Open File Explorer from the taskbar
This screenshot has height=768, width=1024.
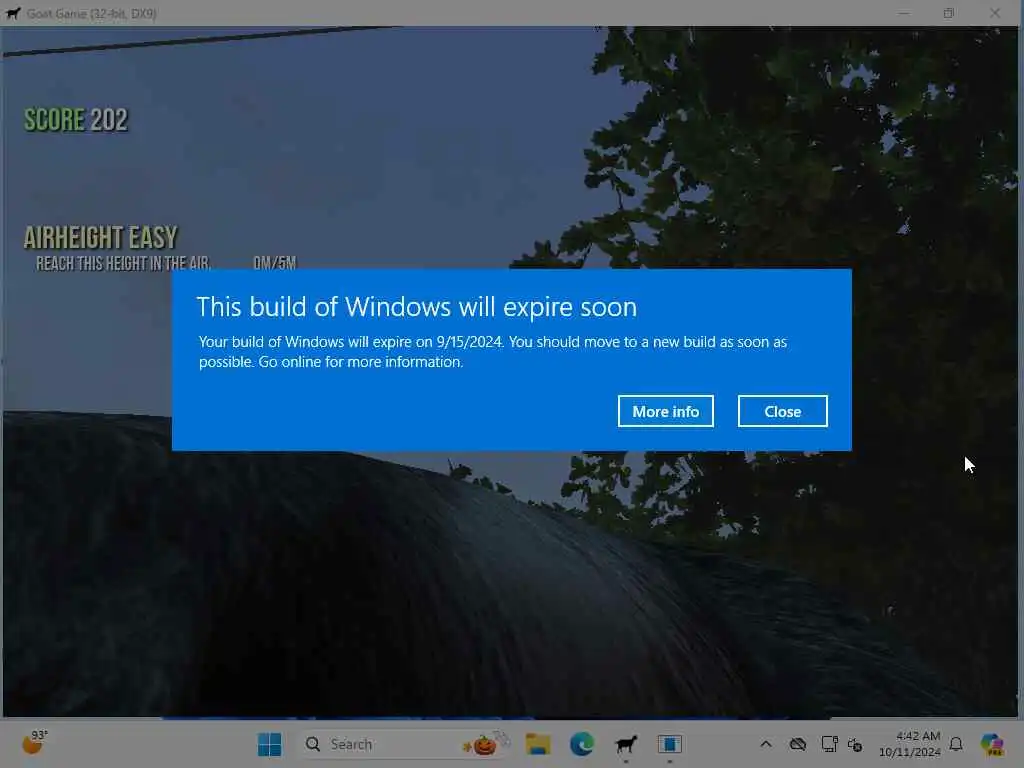pos(537,744)
